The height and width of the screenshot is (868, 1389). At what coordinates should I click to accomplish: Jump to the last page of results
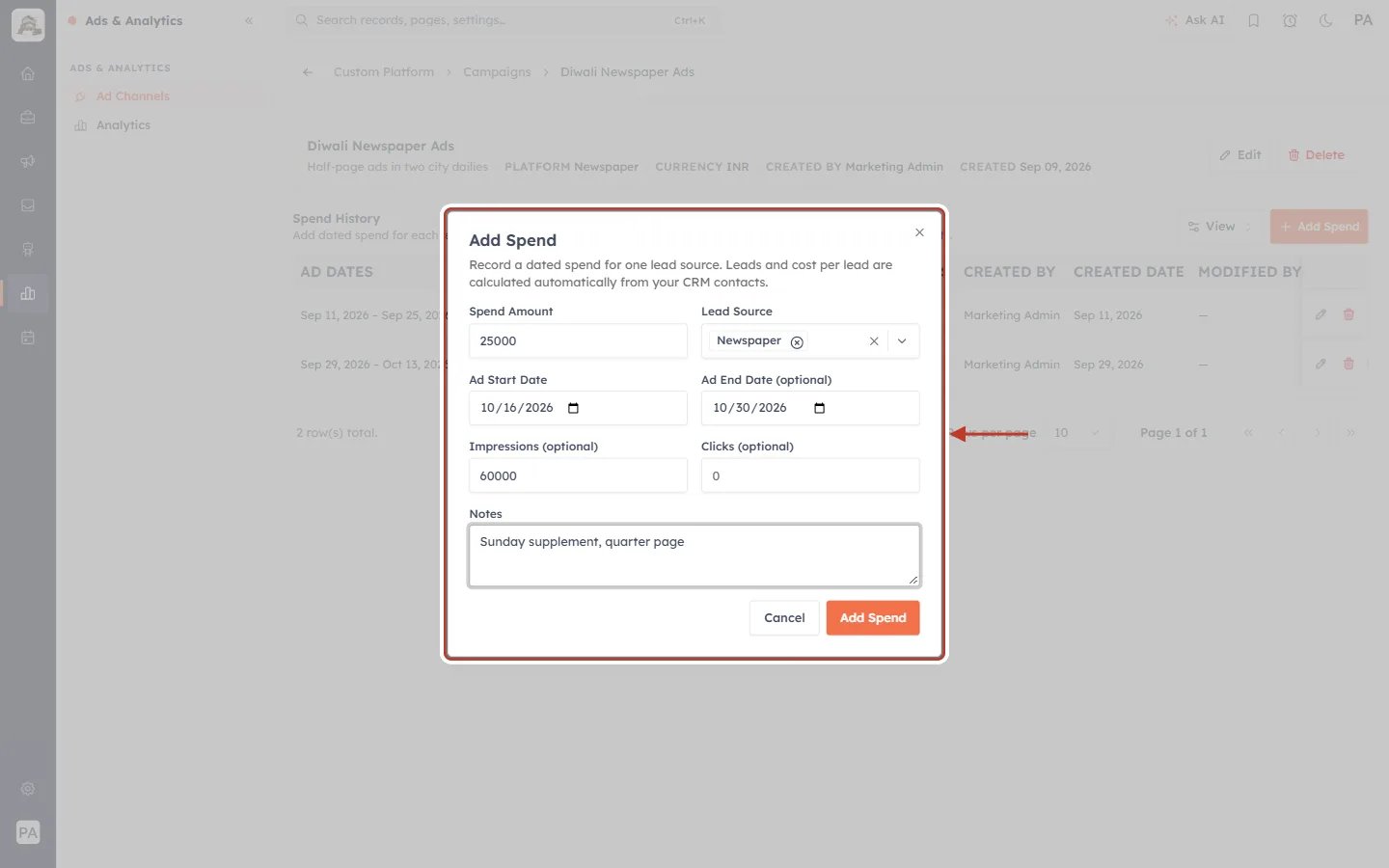pos(1350,433)
